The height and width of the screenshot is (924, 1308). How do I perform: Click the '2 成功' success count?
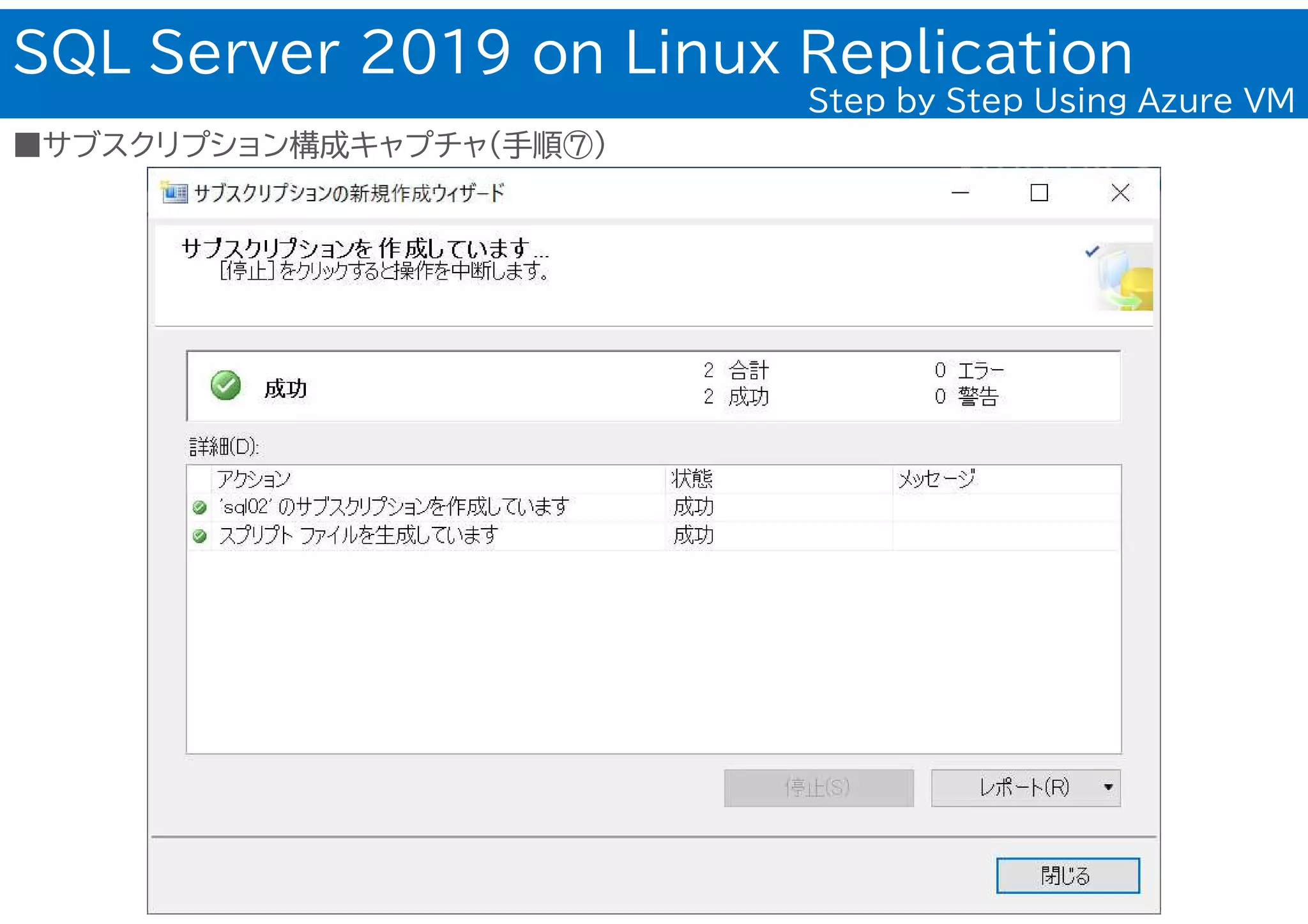[736, 397]
